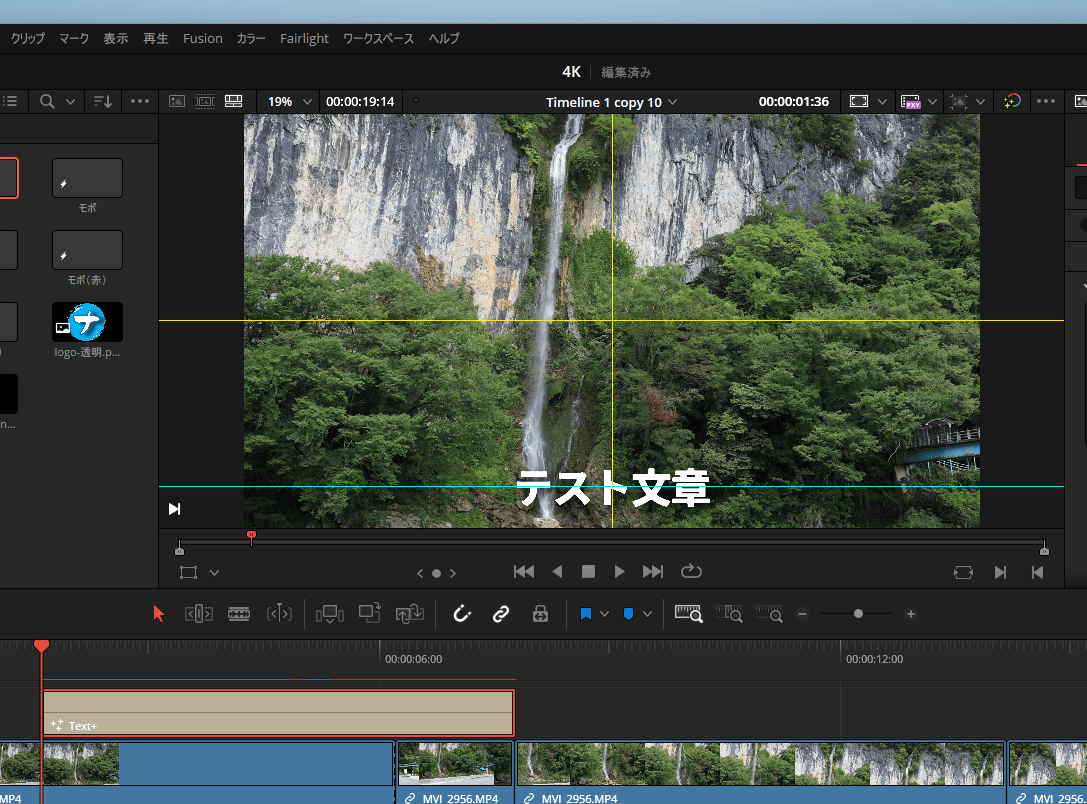Toggle Position Lock padlock
Image resolution: width=1087 pixels, height=804 pixels.
(541, 613)
